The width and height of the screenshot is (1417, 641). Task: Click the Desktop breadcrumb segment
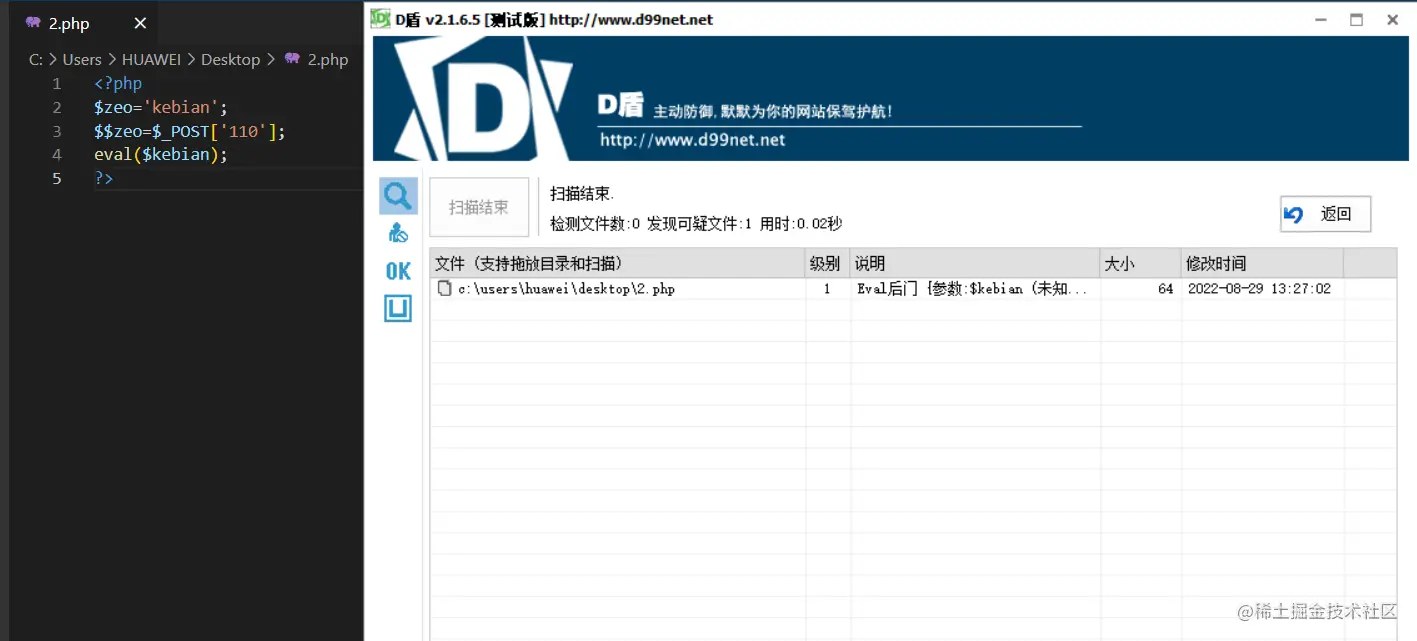click(230, 59)
